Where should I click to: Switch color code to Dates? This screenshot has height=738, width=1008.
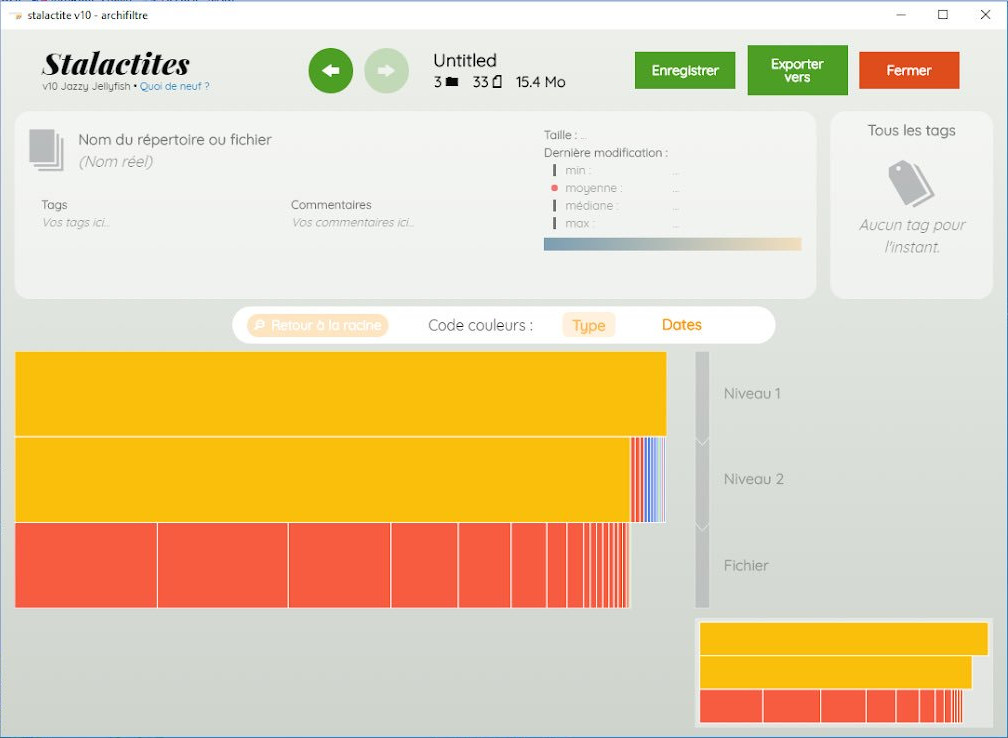pyautogui.click(x=681, y=325)
